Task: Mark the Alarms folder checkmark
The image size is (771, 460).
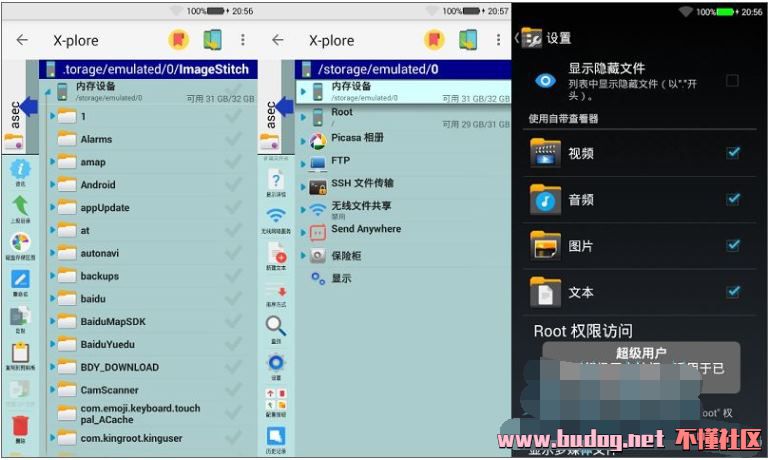Action: 234,139
